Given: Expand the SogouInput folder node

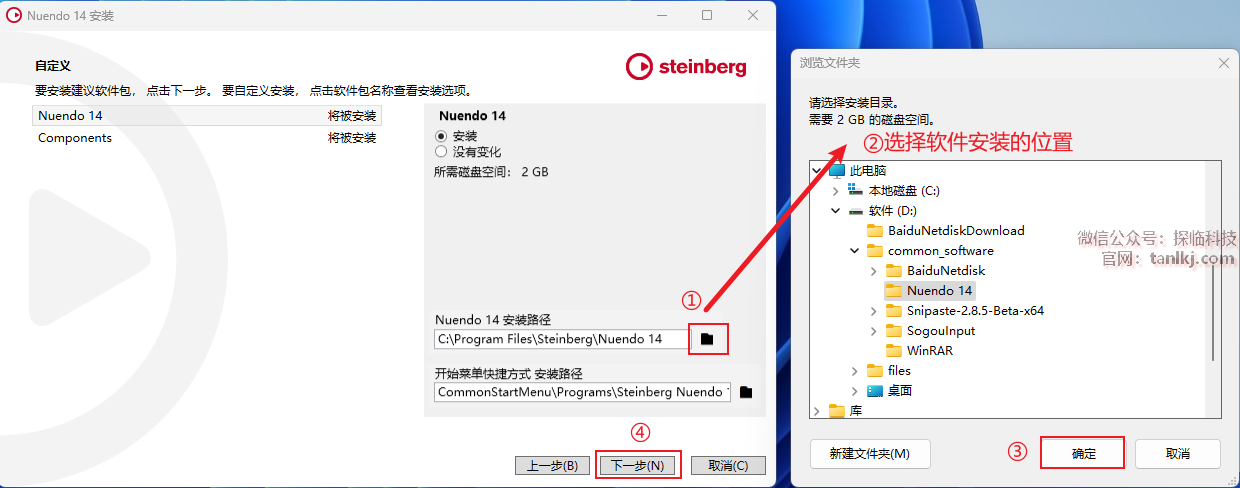Looking at the screenshot, I should point(874,331).
